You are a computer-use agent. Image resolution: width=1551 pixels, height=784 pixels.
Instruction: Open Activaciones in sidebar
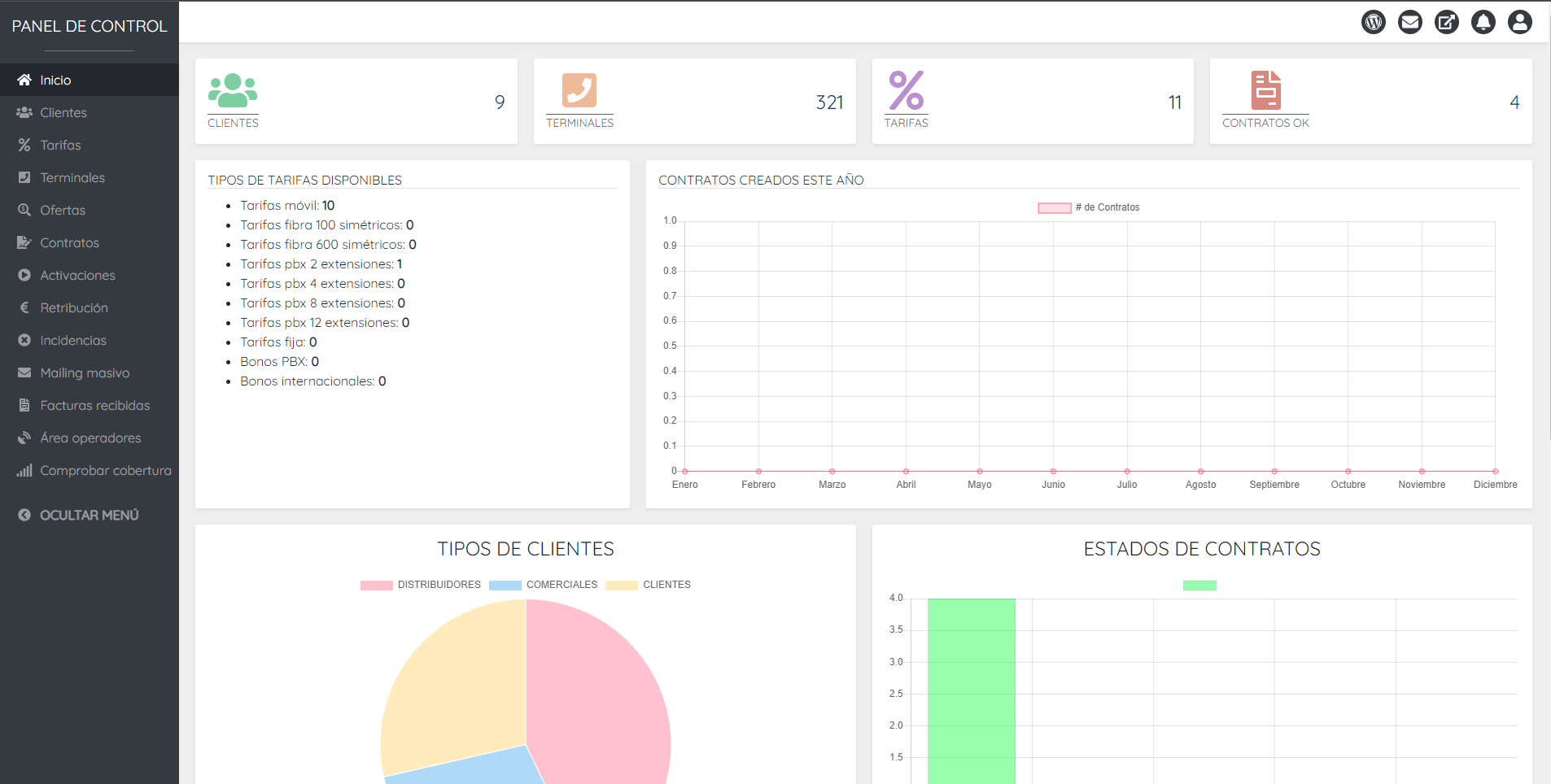pyautogui.click(x=90, y=275)
